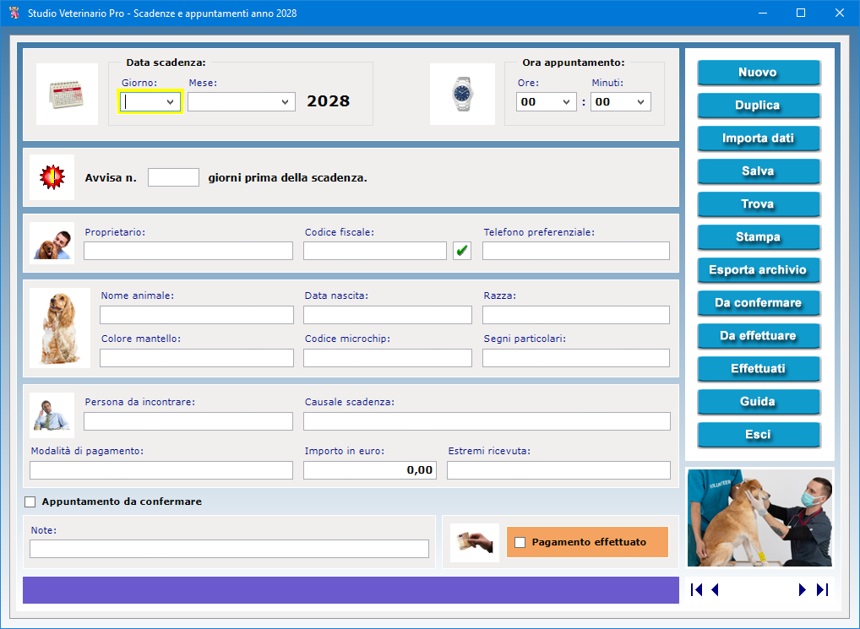Click the Segni particolari field
Image resolution: width=860 pixels, height=629 pixels.
click(576, 358)
